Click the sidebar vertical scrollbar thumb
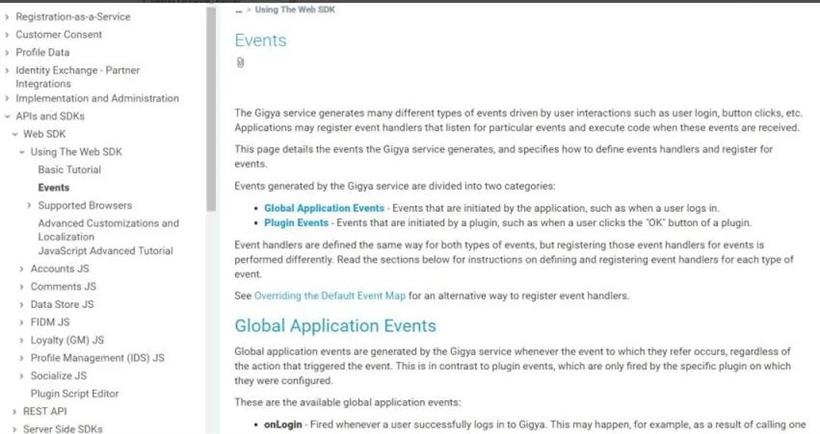The image size is (820, 434). tap(211, 109)
